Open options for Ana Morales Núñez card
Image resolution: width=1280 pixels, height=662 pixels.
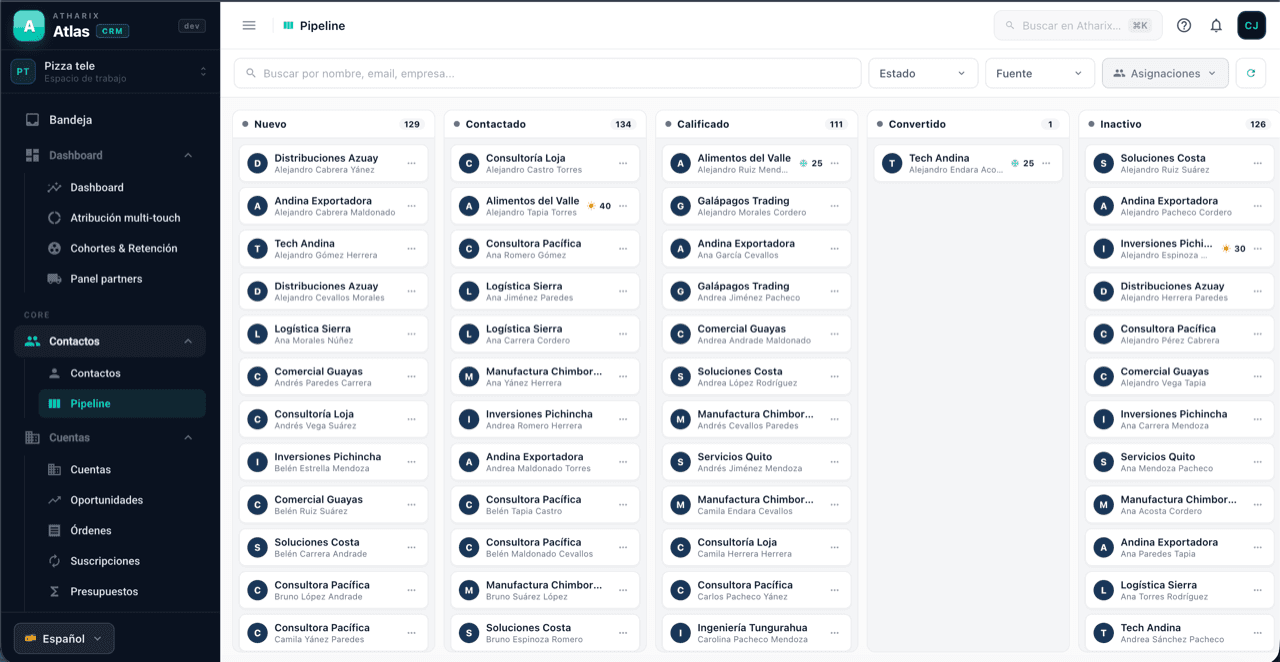click(x=412, y=335)
